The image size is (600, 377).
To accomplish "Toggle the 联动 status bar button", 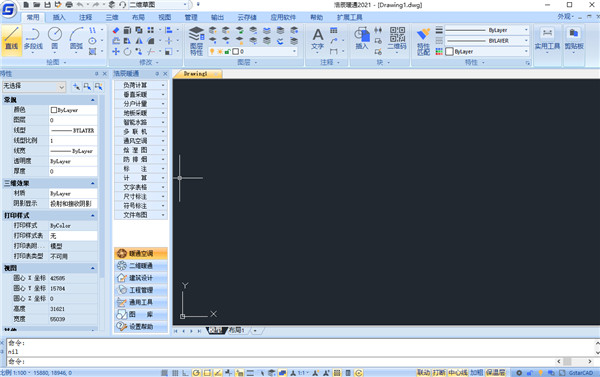I will pyautogui.click(x=423, y=372).
